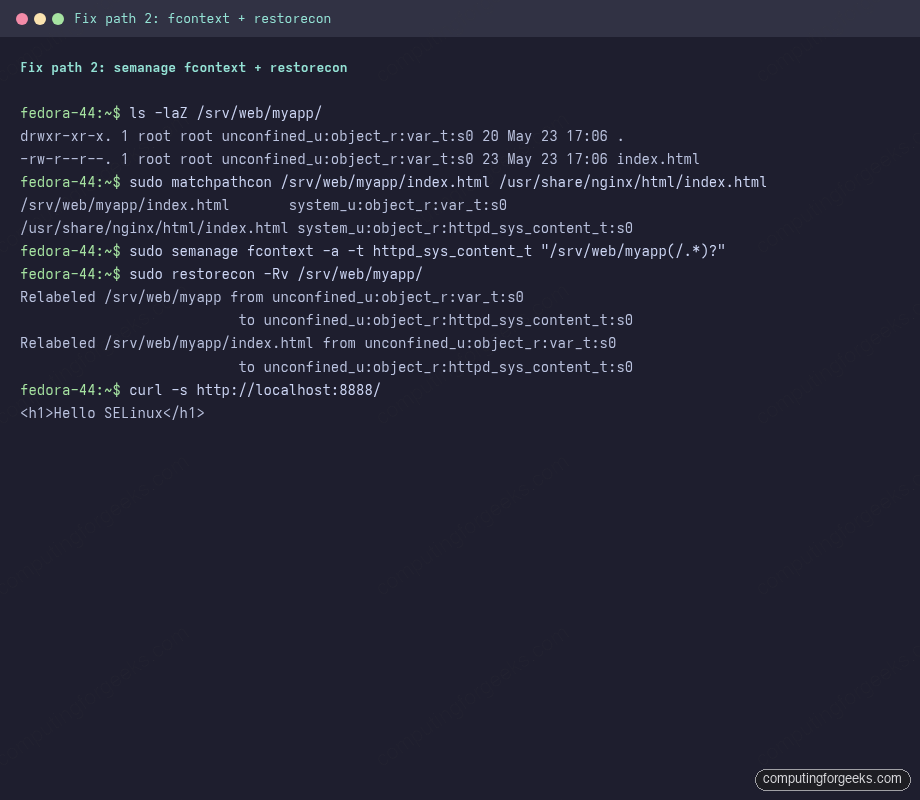Viewport: 920px width, 800px height.
Task: Click the yellow minimize window dot
Action: click(x=40, y=19)
